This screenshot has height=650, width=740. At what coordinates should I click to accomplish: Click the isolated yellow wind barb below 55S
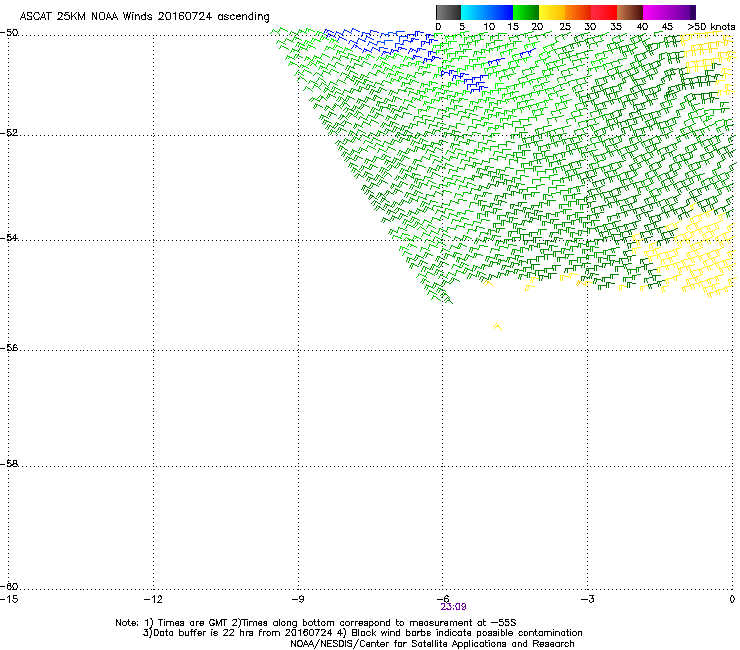(x=497, y=327)
